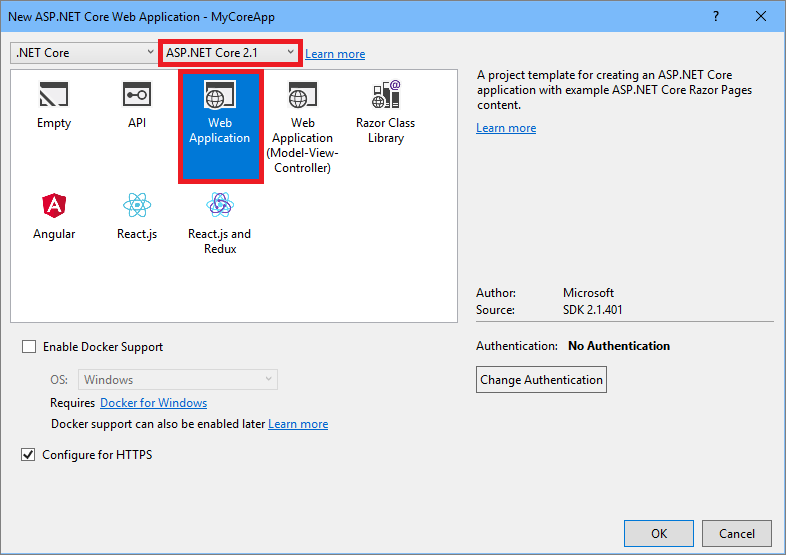This screenshot has width=786, height=555.
Task: Open Learn more link under template description
Action: tap(506, 128)
